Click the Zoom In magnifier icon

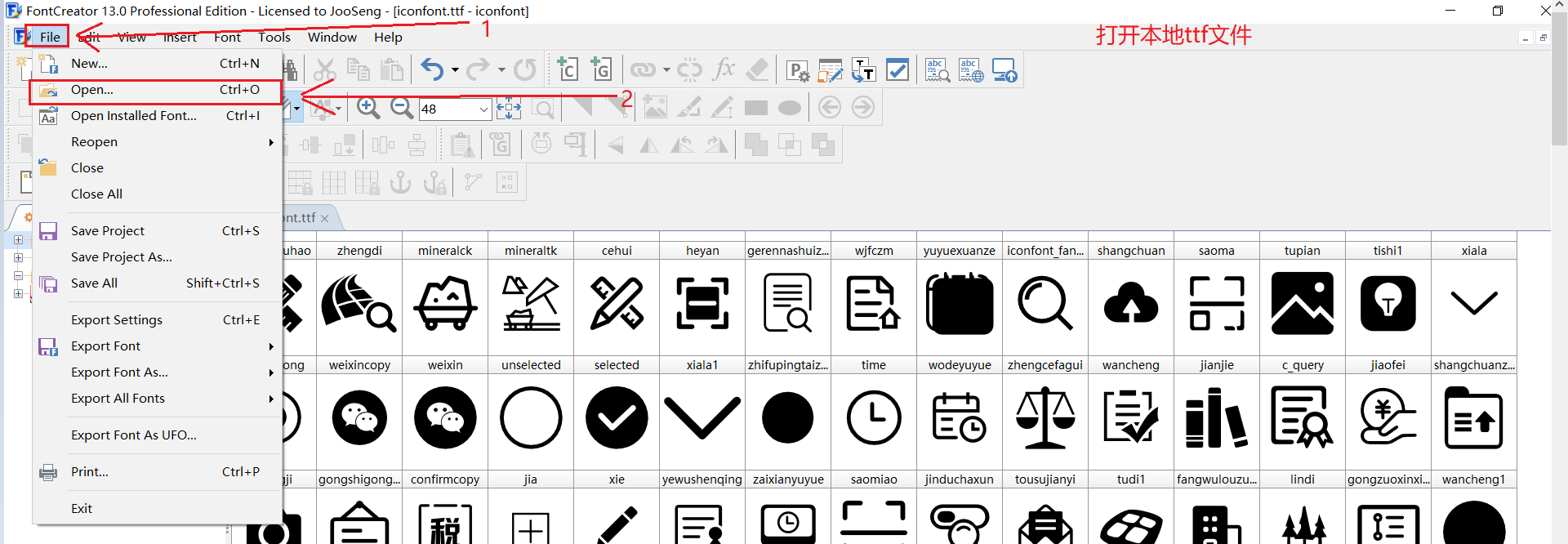[x=368, y=108]
